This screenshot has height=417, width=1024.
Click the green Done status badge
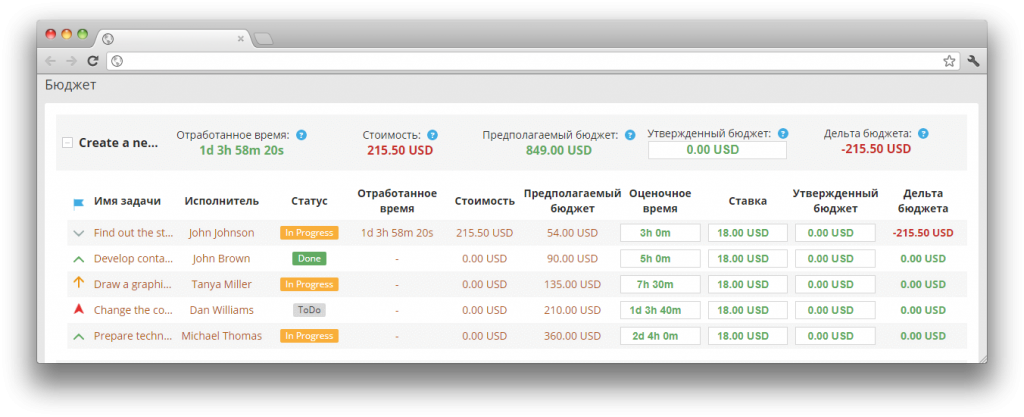point(309,258)
